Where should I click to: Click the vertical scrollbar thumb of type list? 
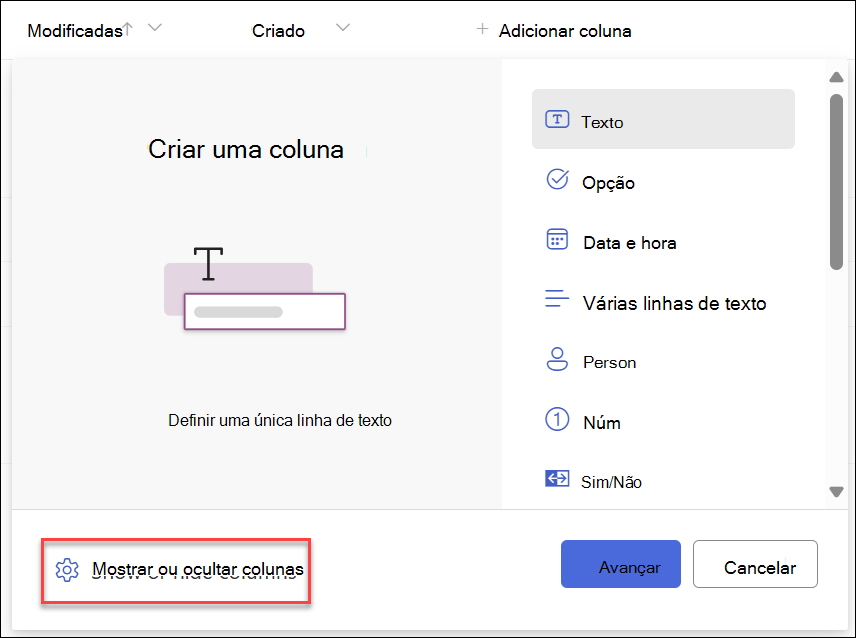pos(836,182)
